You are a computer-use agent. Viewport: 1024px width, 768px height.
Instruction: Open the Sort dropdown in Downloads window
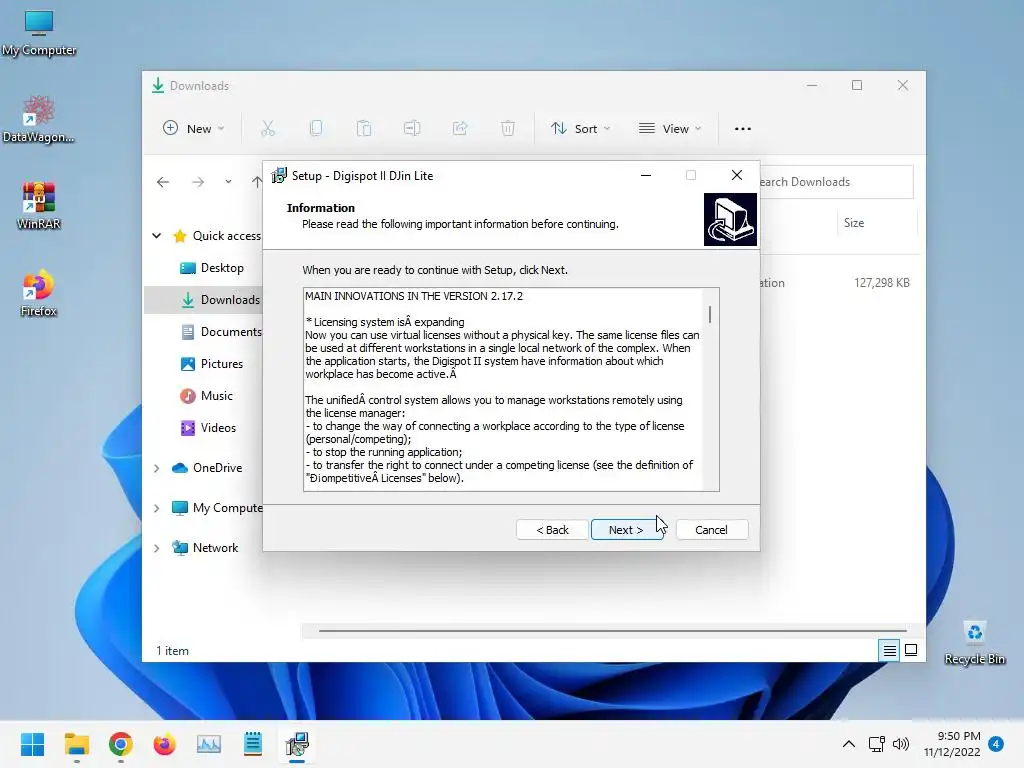[580, 129]
